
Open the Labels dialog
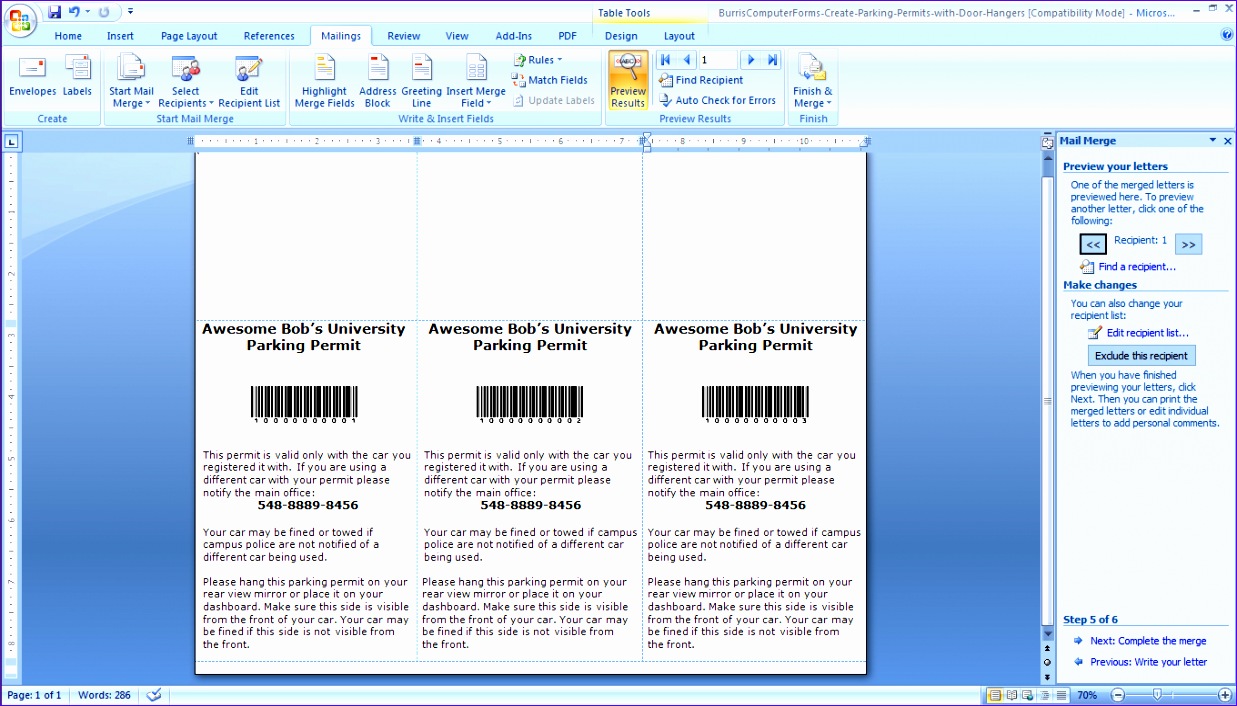[77, 77]
